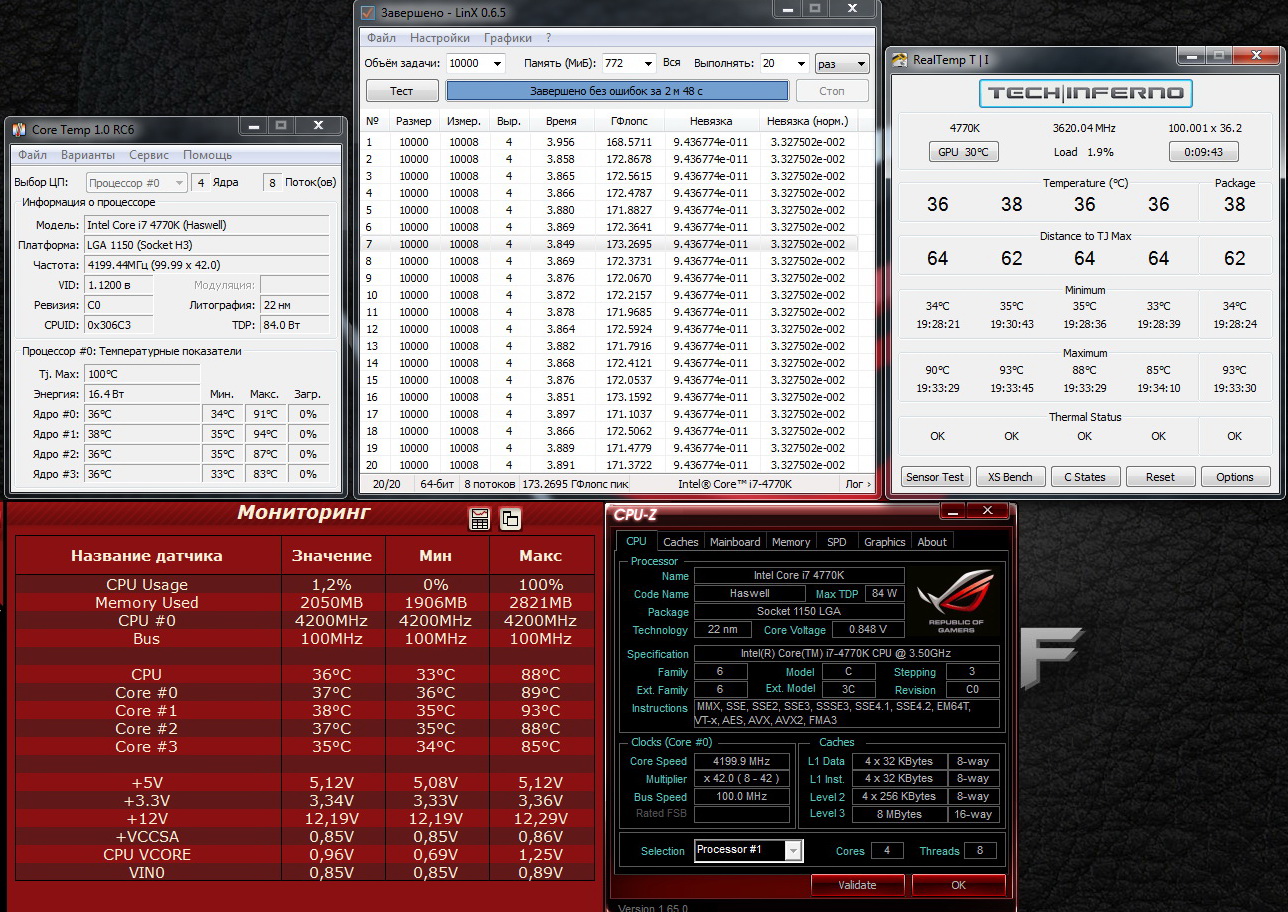
Task: Open the Файл menu in LinX
Action: [381, 38]
